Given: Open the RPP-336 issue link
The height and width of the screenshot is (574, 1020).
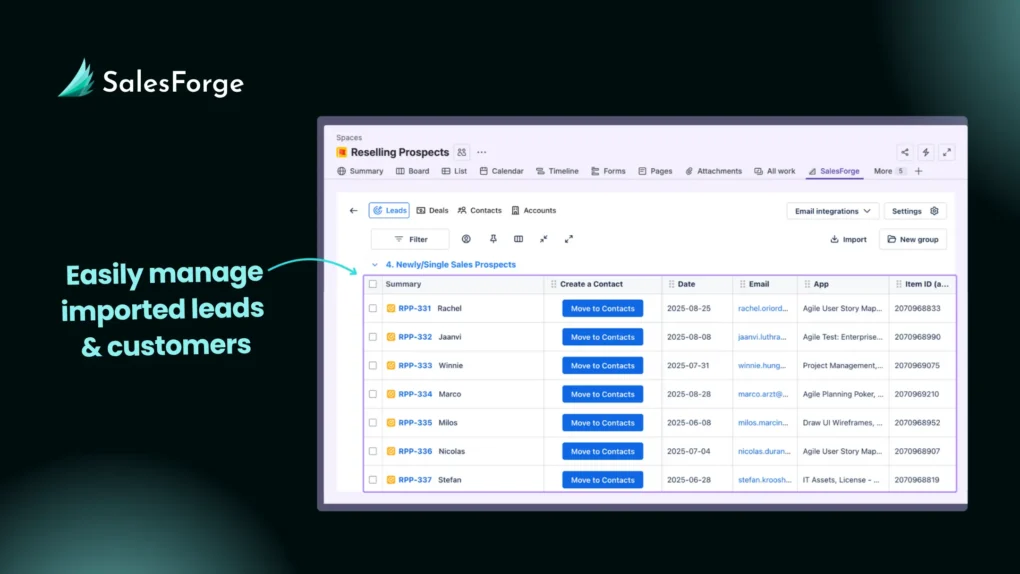Looking at the screenshot, I should click(x=415, y=452).
